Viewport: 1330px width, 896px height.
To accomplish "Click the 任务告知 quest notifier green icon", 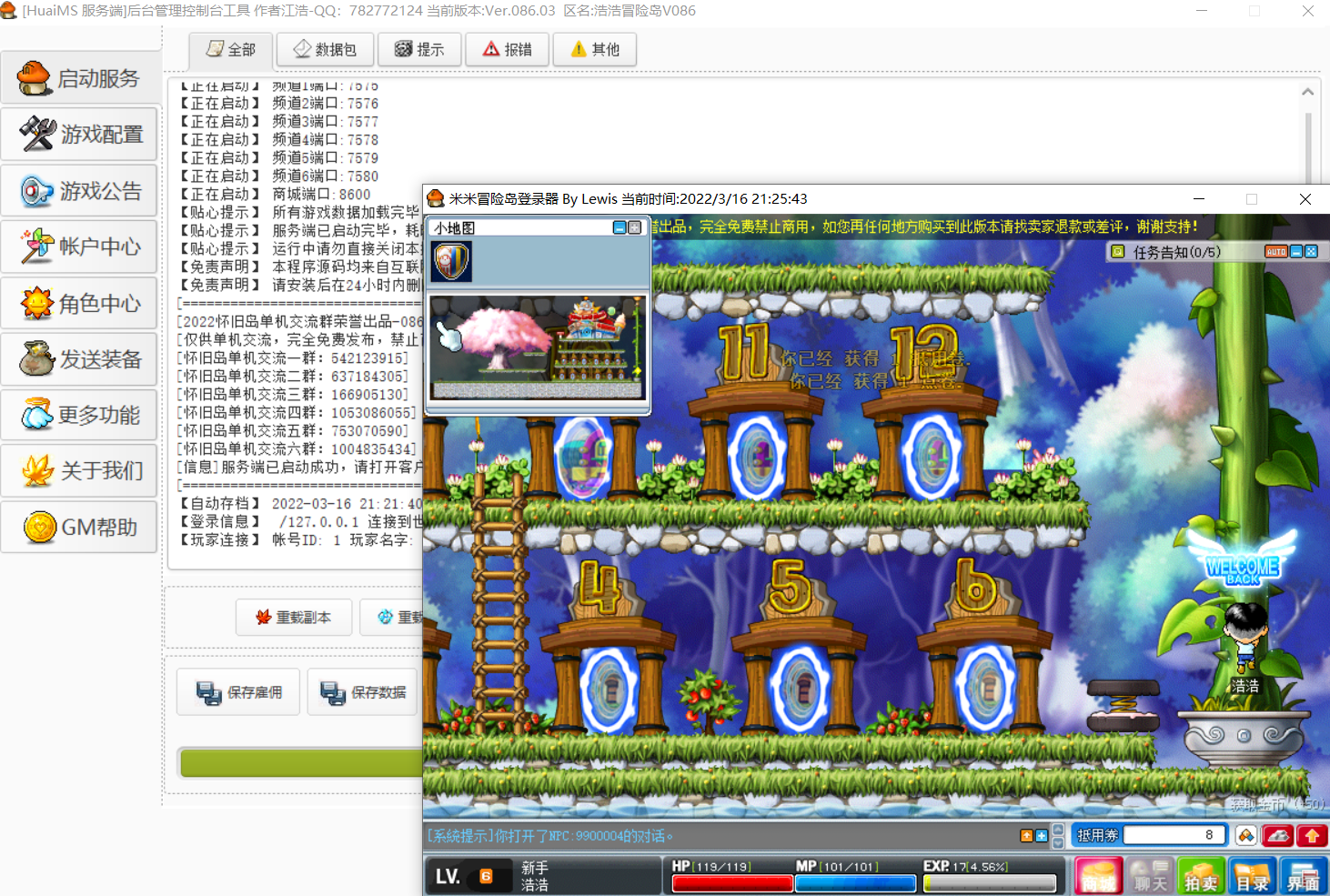I will [1118, 252].
